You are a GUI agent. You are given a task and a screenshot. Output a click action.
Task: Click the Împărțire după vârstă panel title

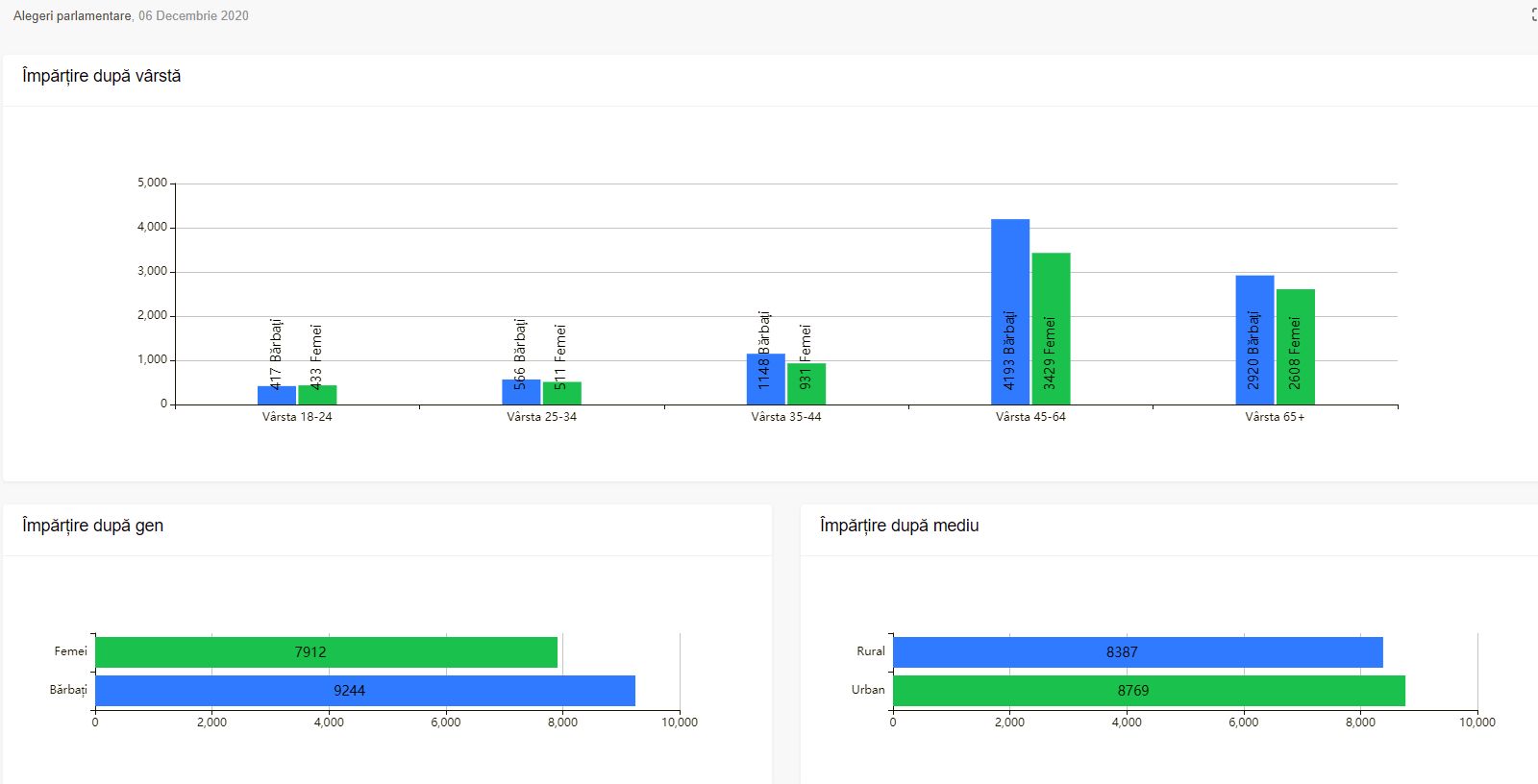[x=102, y=76]
